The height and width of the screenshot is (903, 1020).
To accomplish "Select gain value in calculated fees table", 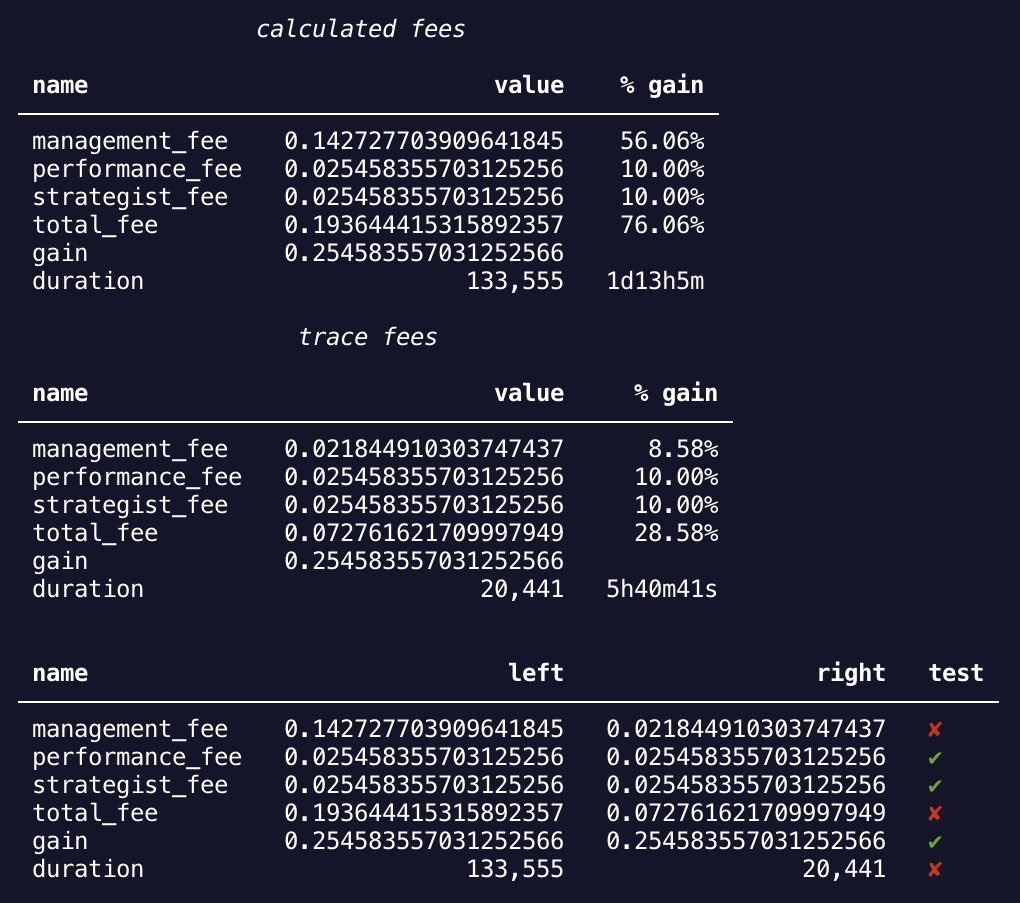I will click(424, 253).
